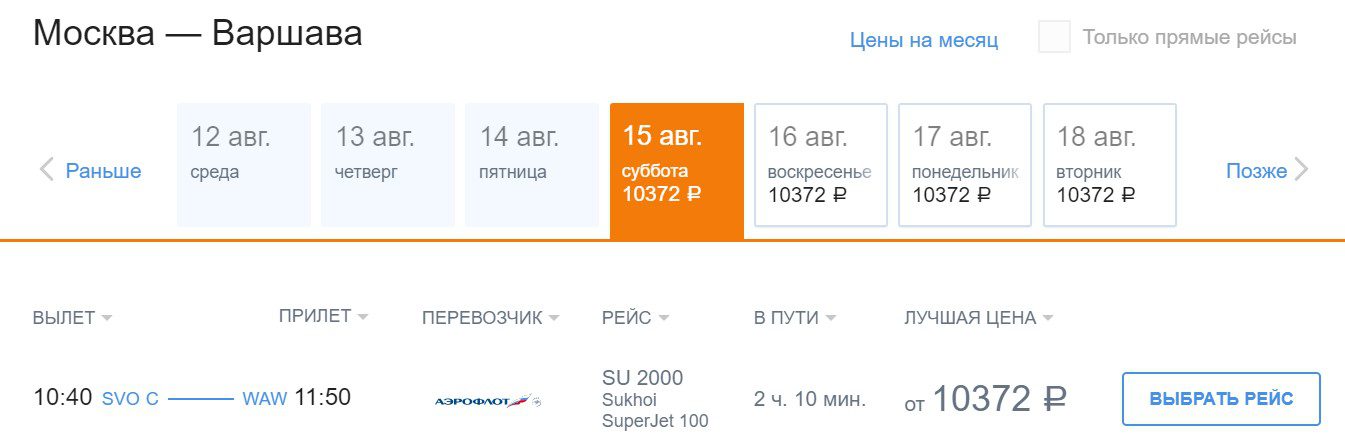Select the 12 авг. среда date tab
The width and height of the screenshot is (1345, 444).
click(244, 165)
